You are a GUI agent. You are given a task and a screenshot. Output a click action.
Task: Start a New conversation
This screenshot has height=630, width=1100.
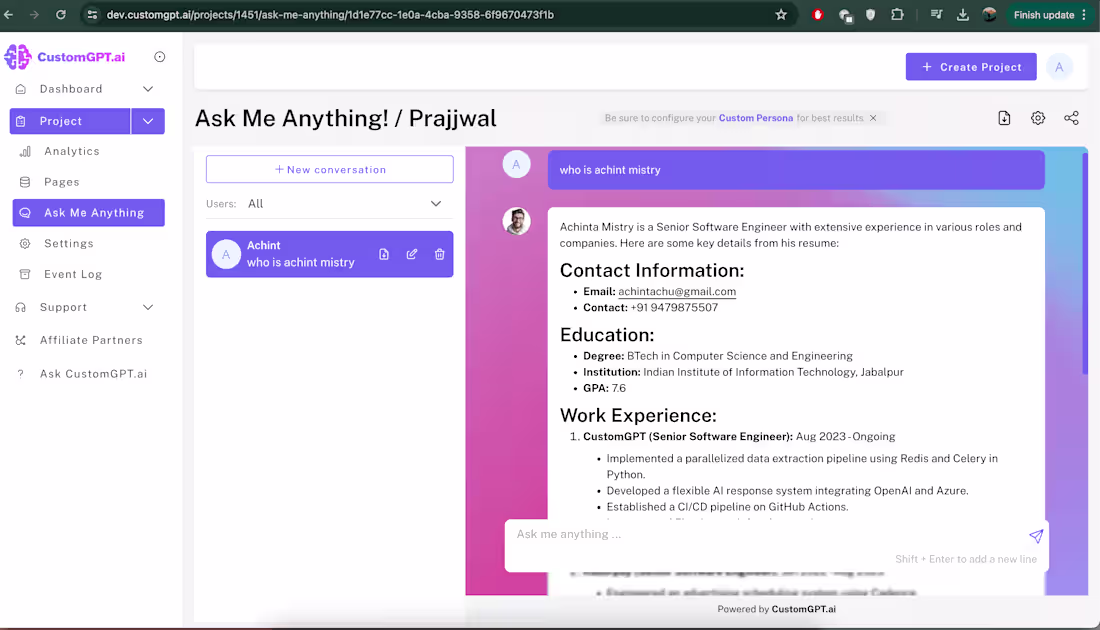329,168
